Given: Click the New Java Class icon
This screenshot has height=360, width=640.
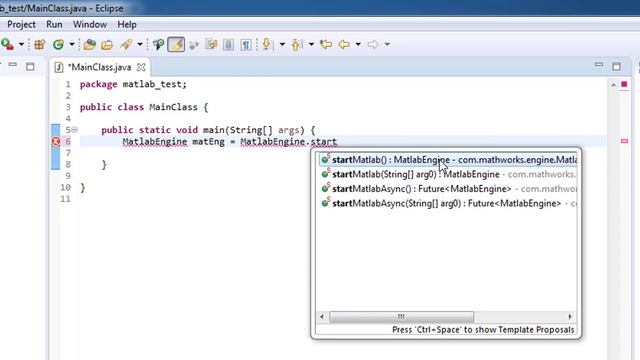Looking at the screenshot, I should point(59,44).
